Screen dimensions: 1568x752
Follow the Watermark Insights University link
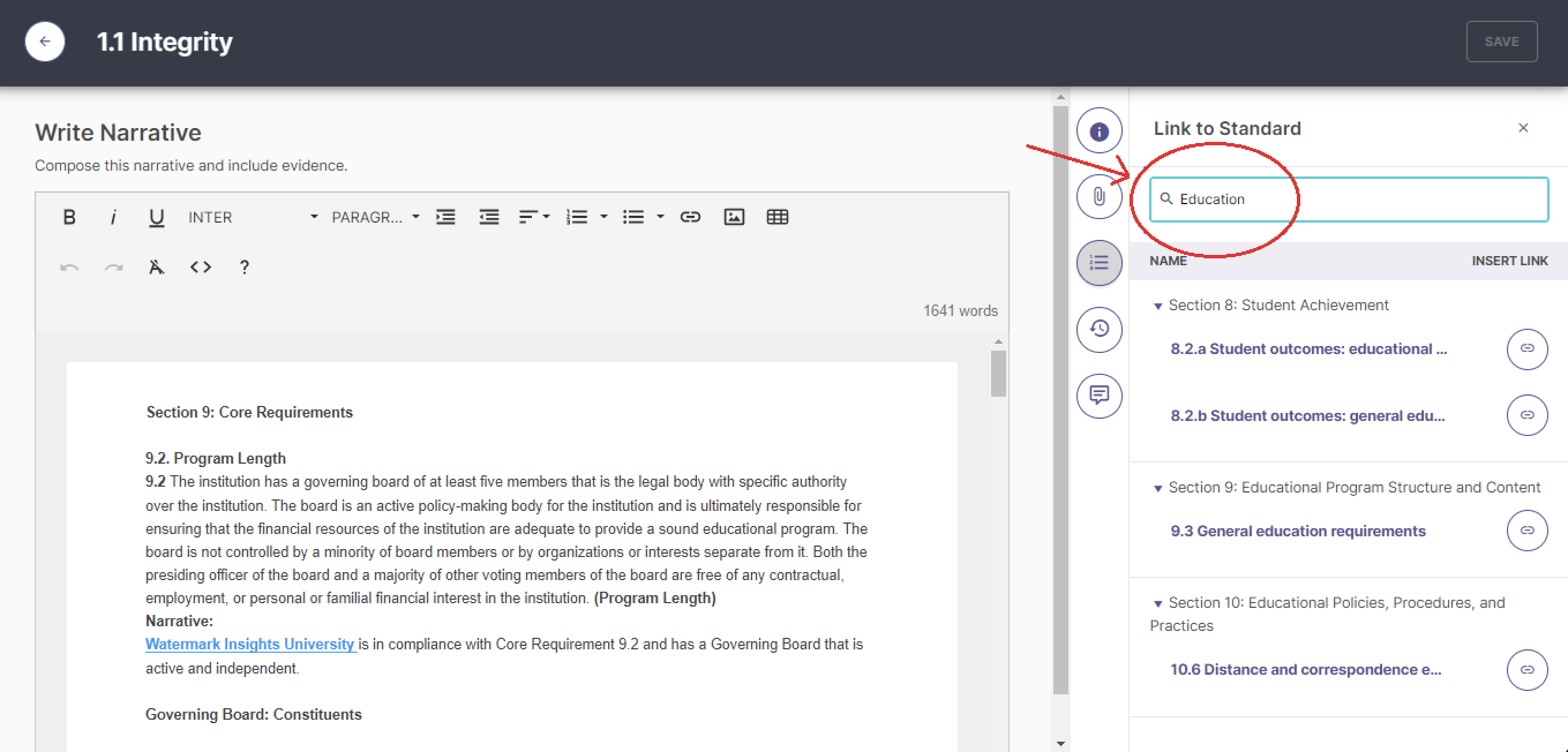(250, 644)
